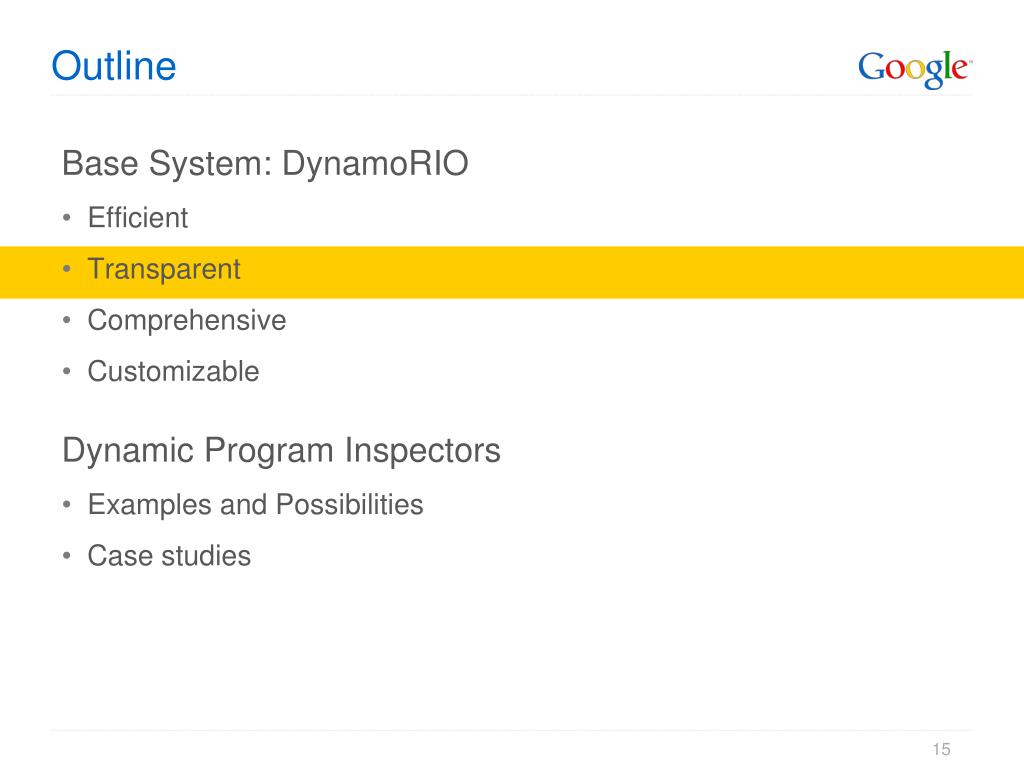Viewport: 1024px width, 768px height.
Task: Click the Google logo
Action: (x=914, y=68)
